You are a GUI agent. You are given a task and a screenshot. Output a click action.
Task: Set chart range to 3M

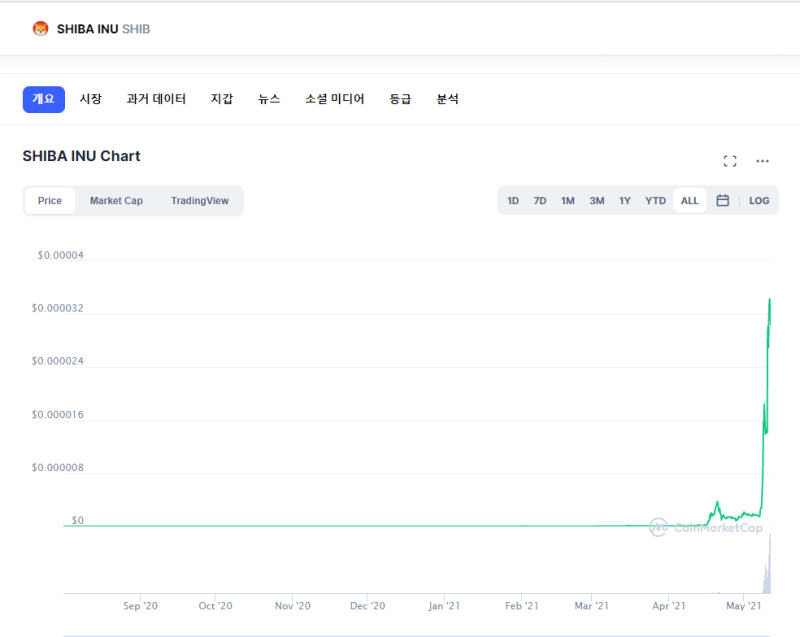[596, 200]
